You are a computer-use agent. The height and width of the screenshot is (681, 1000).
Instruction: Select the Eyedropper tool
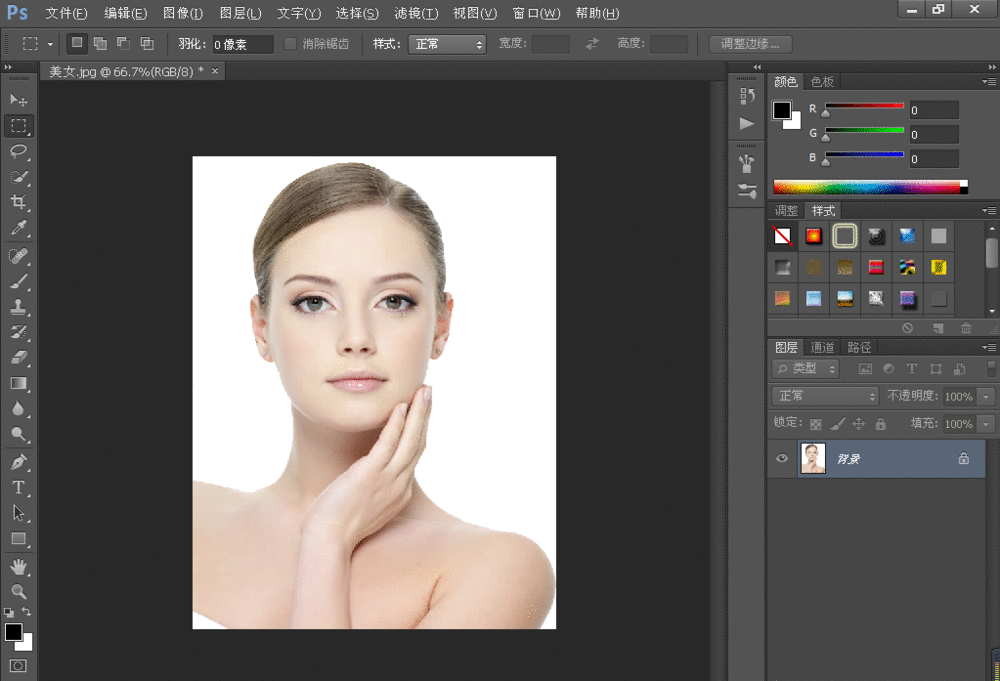point(19,229)
